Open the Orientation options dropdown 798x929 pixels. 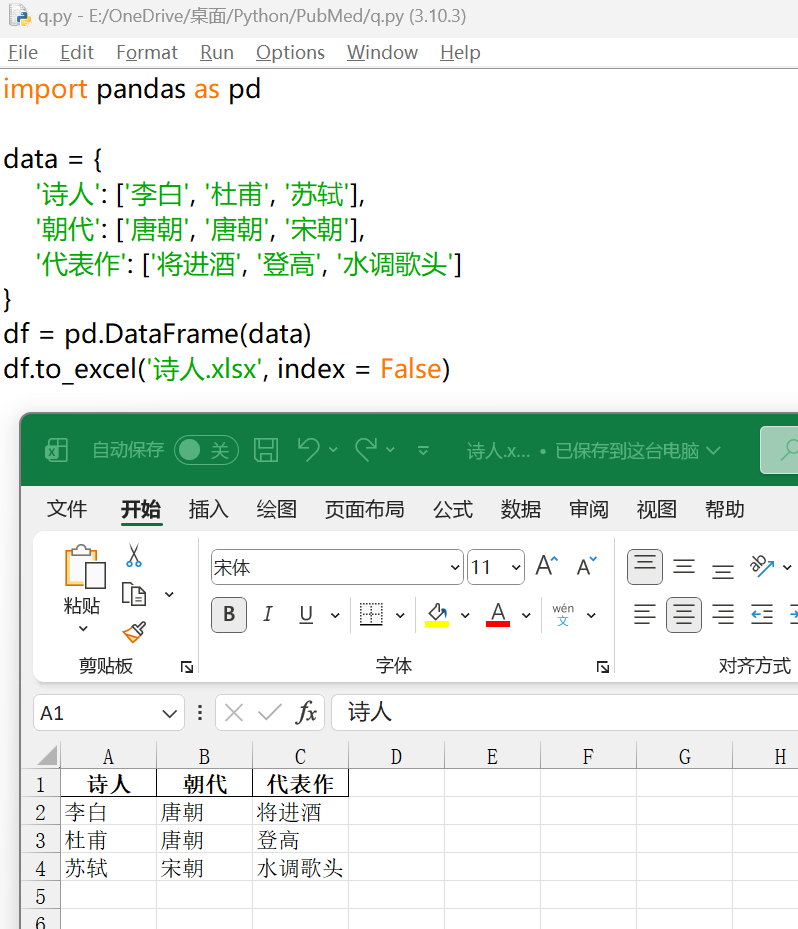click(x=787, y=568)
